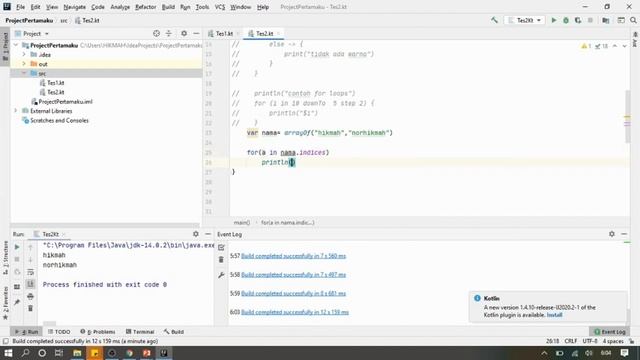The width and height of the screenshot is (640, 360).
Task: Open Run panel settings gear
Action: pos(196,234)
